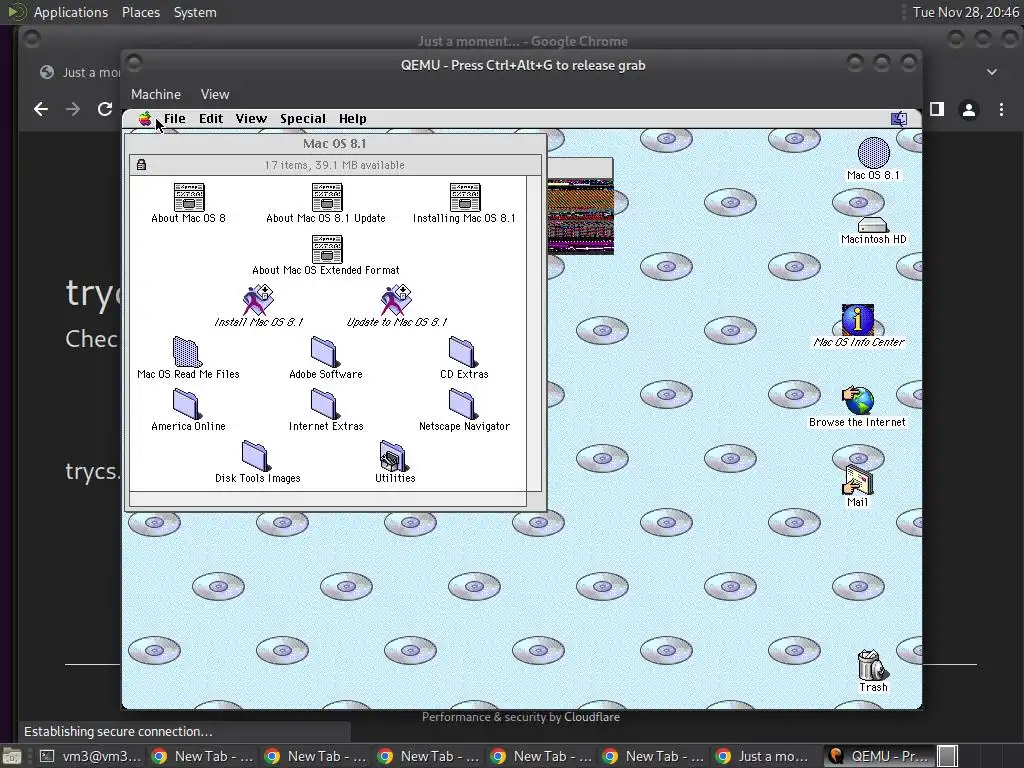Select the Update to Mac OS 8.1 icon
The height and width of the screenshot is (768, 1024).
tap(396, 300)
